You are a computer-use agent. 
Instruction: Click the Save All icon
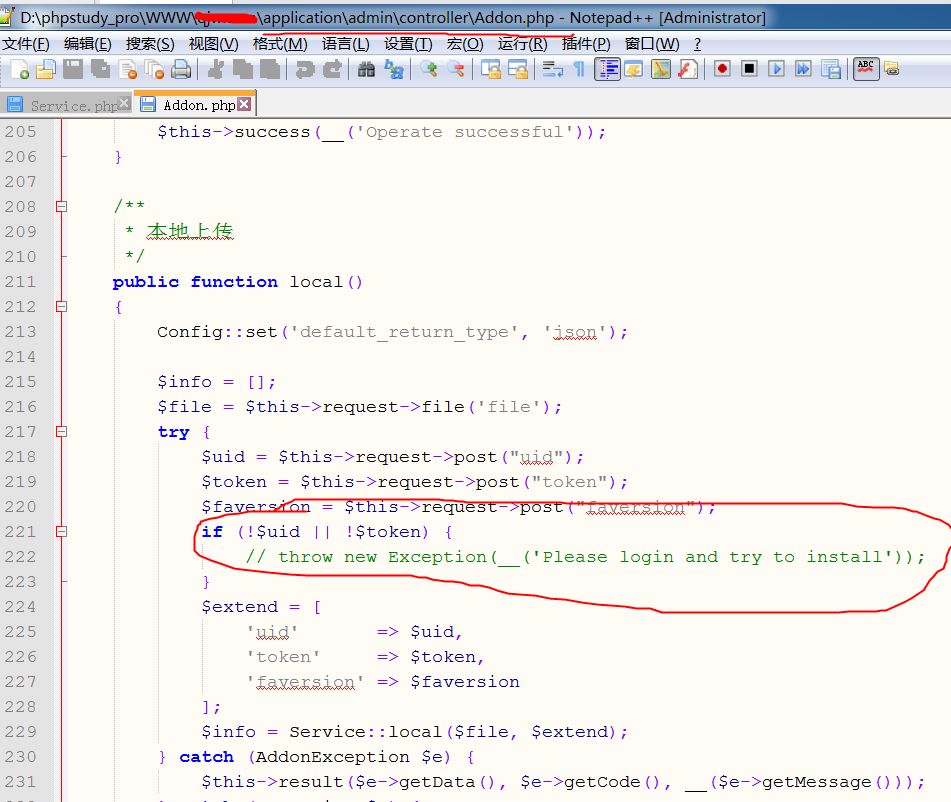(98, 68)
